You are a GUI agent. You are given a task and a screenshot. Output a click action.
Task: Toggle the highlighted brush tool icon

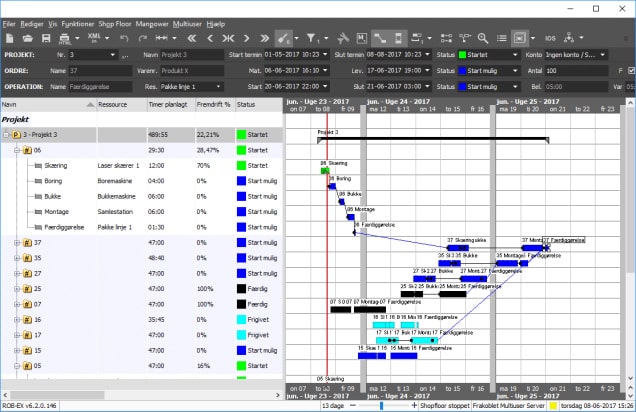pos(284,38)
